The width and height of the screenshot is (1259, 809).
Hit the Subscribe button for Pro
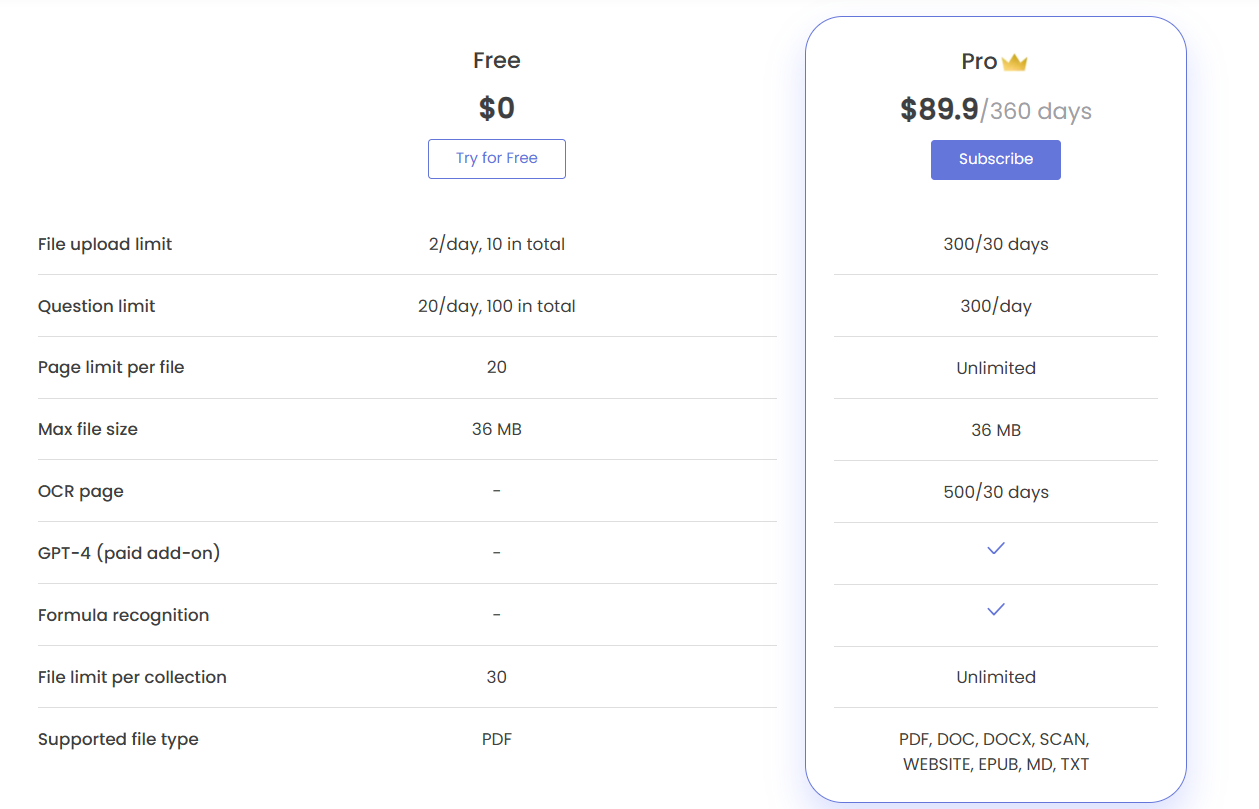[x=996, y=159]
